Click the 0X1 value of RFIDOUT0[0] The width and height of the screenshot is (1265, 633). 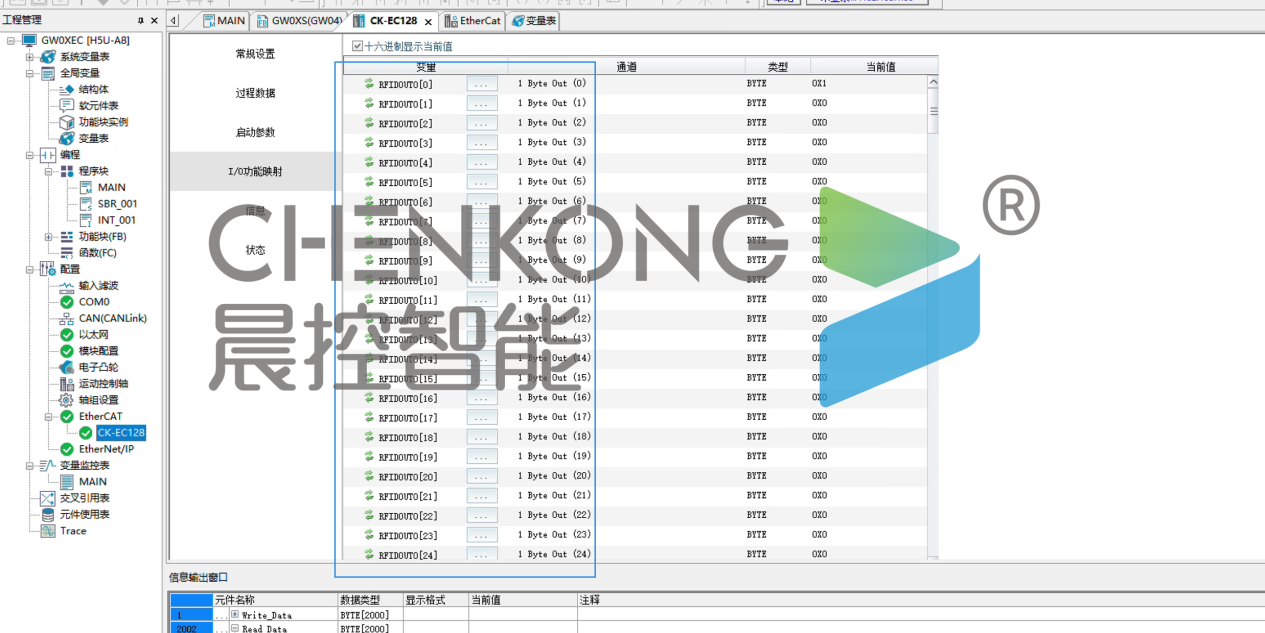[x=819, y=84]
